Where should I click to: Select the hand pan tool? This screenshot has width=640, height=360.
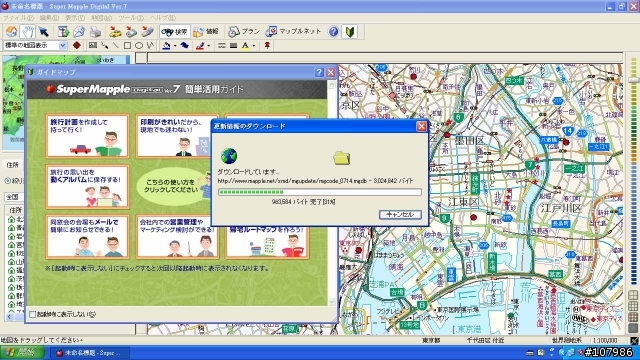[27, 31]
